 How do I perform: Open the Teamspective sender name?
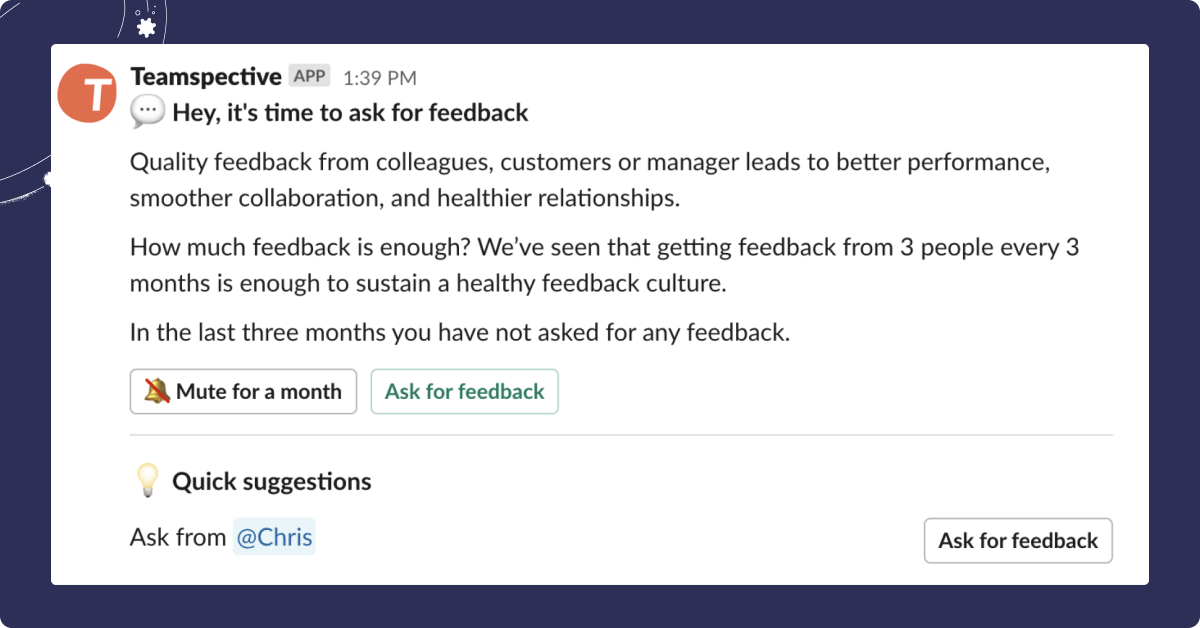(206, 77)
